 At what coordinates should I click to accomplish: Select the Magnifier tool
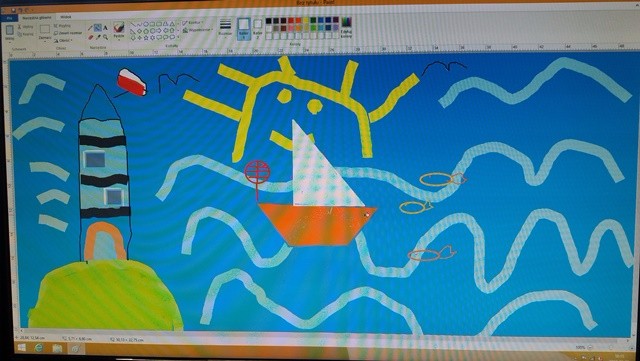click(x=105, y=37)
